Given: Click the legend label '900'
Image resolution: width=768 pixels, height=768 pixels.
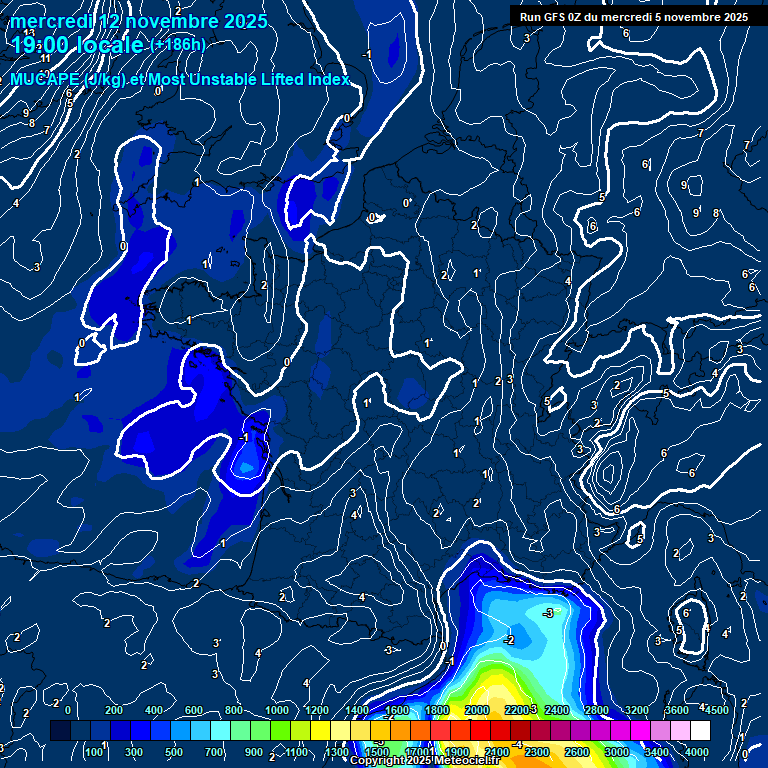Looking at the screenshot, I should [x=254, y=752].
